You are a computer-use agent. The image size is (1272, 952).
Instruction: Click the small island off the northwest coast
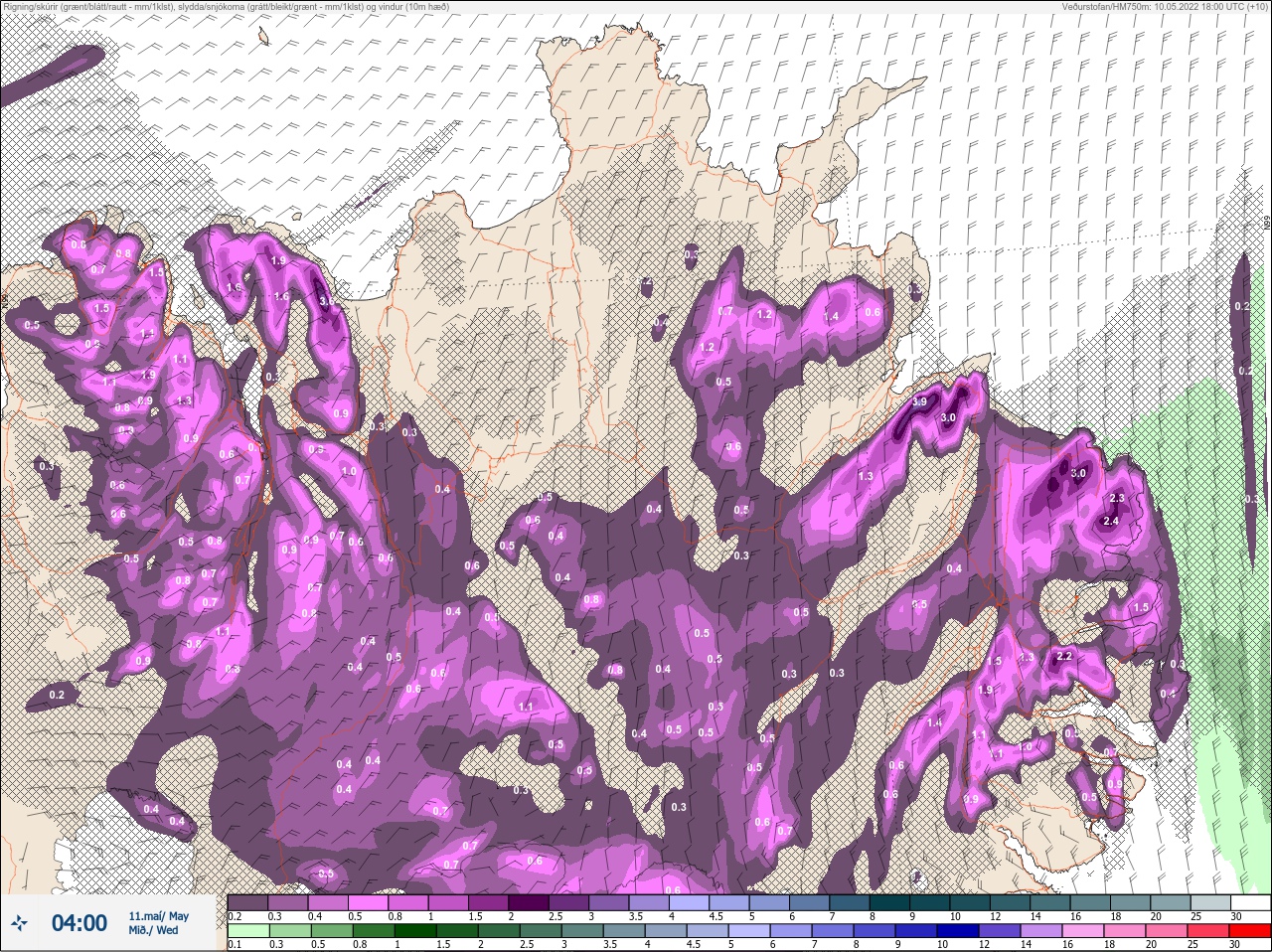click(263, 37)
